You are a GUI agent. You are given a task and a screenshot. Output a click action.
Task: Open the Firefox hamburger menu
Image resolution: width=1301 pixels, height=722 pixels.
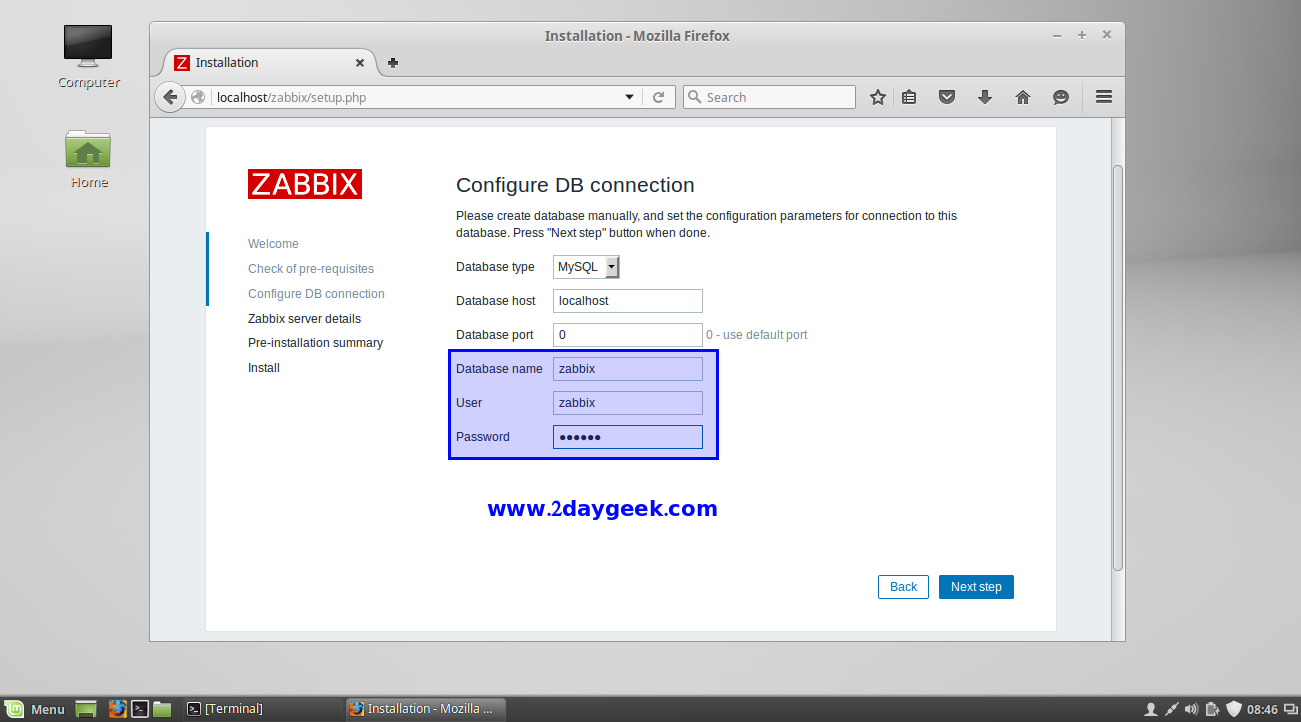coord(1104,97)
